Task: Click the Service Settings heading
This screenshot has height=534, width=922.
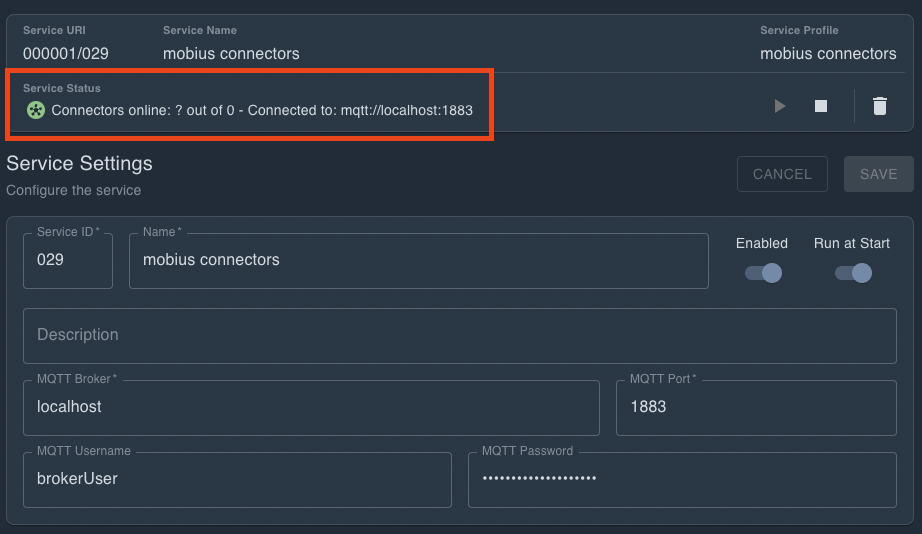Action: coord(79,163)
